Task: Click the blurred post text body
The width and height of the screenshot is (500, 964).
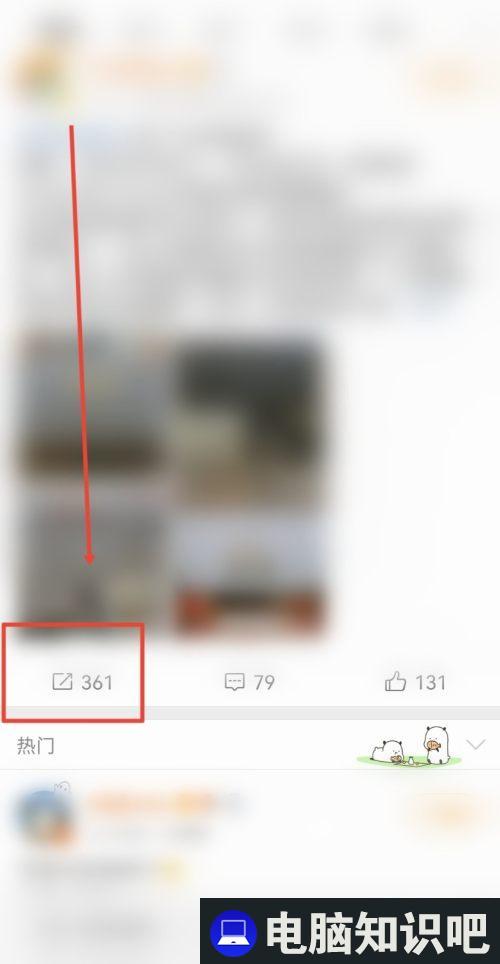Action: point(246,221)
